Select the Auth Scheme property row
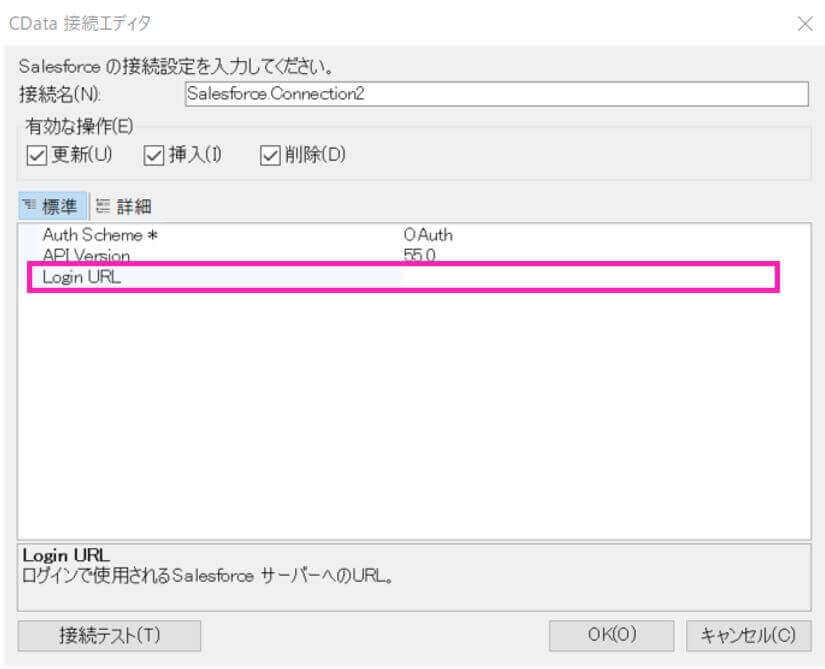Image resolution: width=825 pixels, height=669 pixels. point(415,235)
